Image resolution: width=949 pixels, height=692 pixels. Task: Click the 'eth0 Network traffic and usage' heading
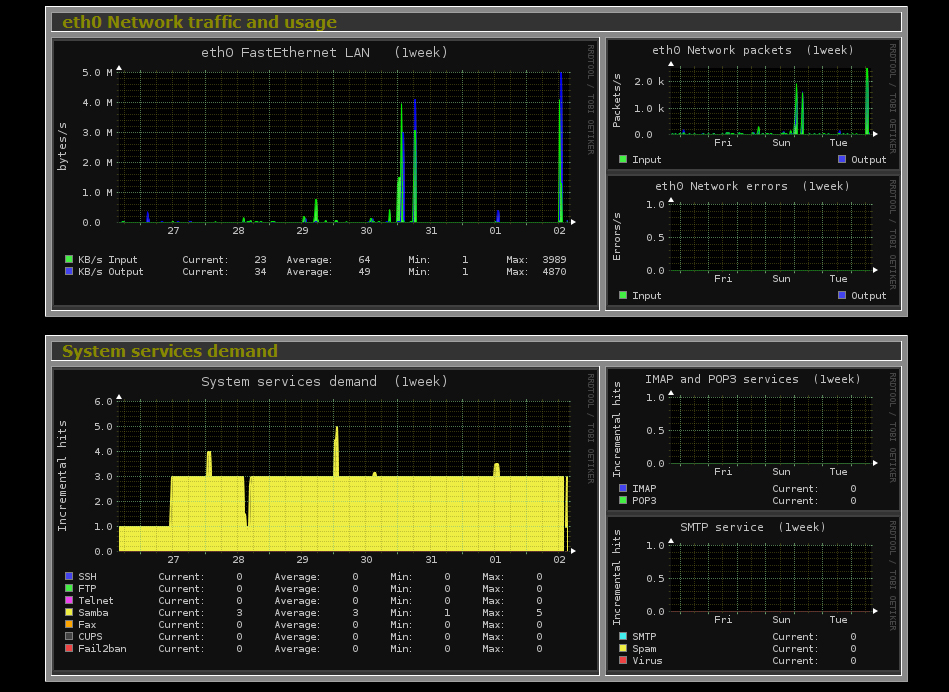point(199,22)
